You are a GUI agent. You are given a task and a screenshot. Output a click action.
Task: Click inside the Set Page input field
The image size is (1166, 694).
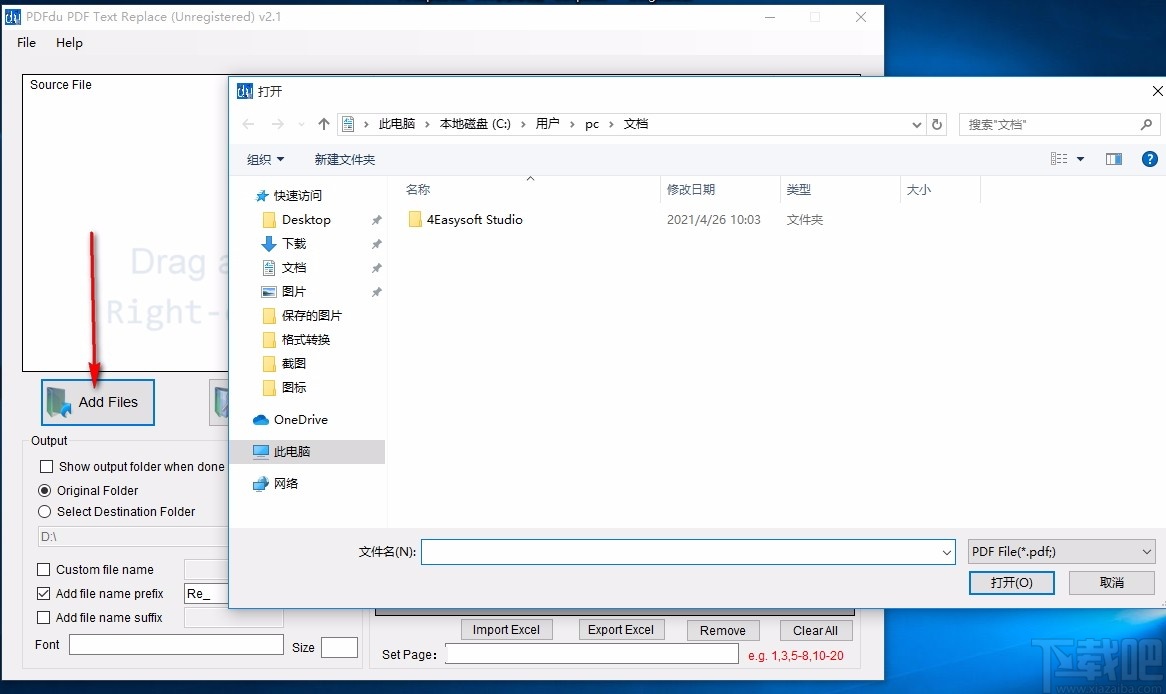[590, 653]
